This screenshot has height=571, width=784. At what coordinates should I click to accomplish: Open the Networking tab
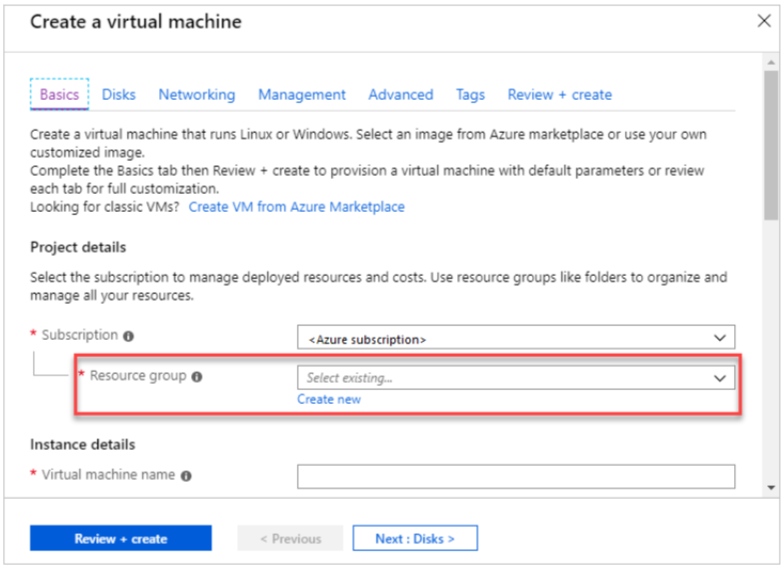pyautogui.click(x=196, y=94)
